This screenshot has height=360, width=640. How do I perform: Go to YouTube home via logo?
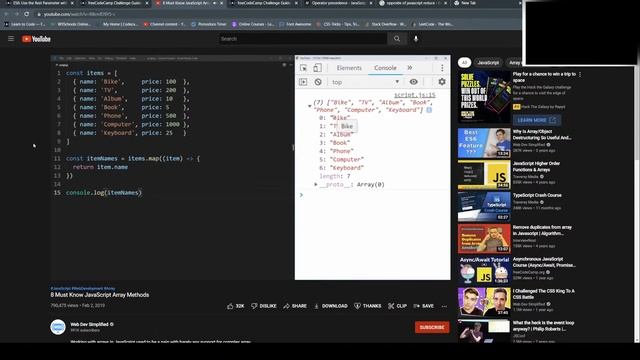click(36, 39)
